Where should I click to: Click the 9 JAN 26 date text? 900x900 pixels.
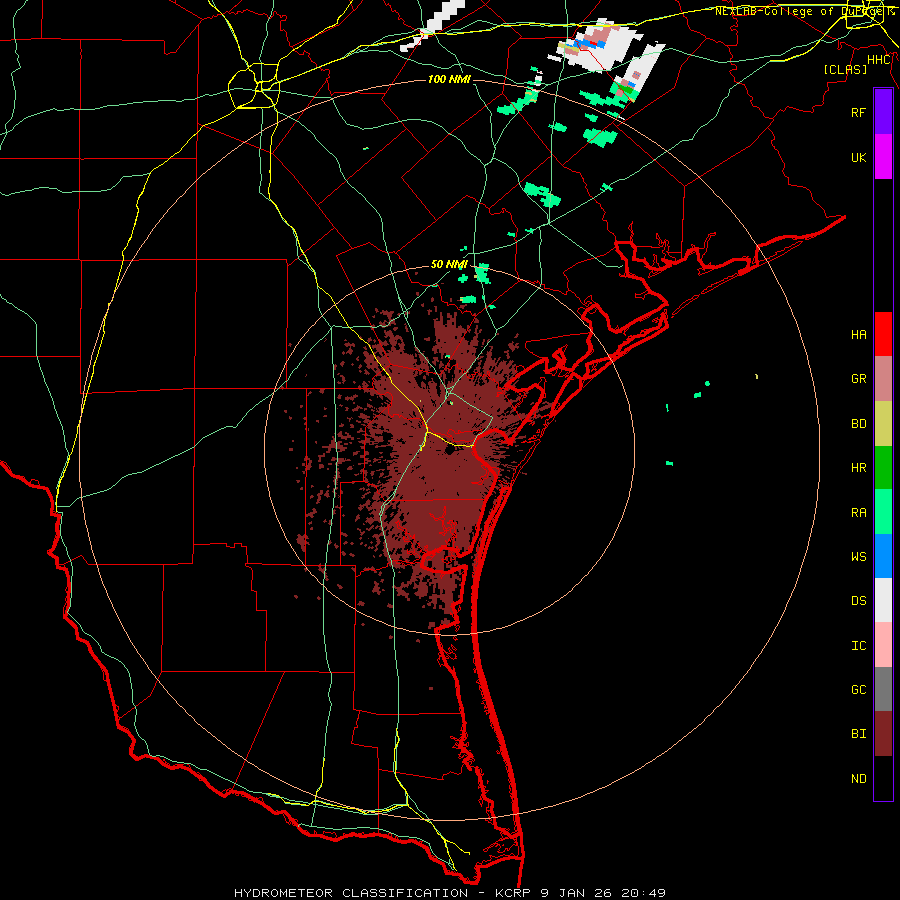[x=577, y=893]
